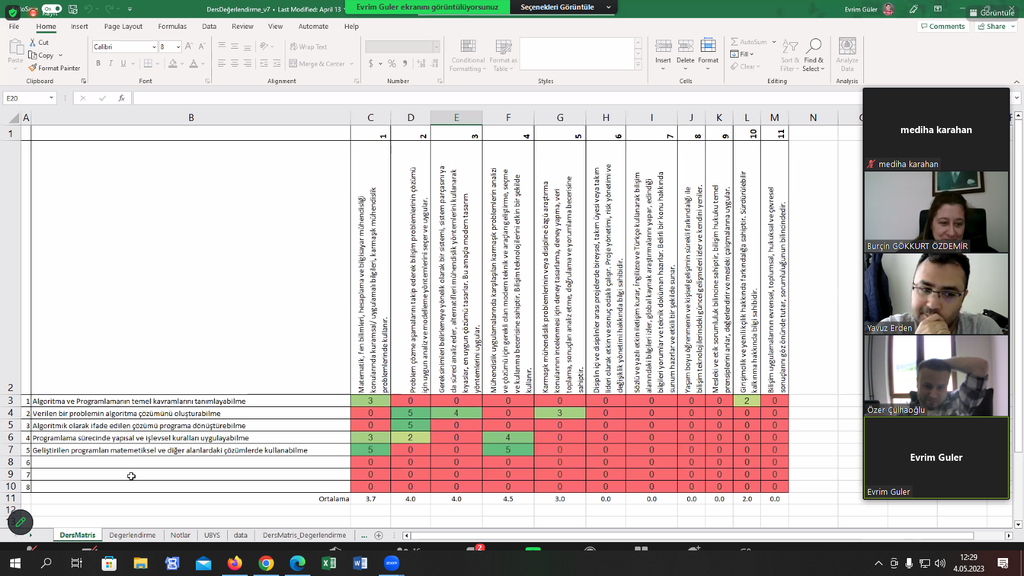1024x576 pixels.
Task: Switch to the Page Layout tab
Action: point(123,26)
